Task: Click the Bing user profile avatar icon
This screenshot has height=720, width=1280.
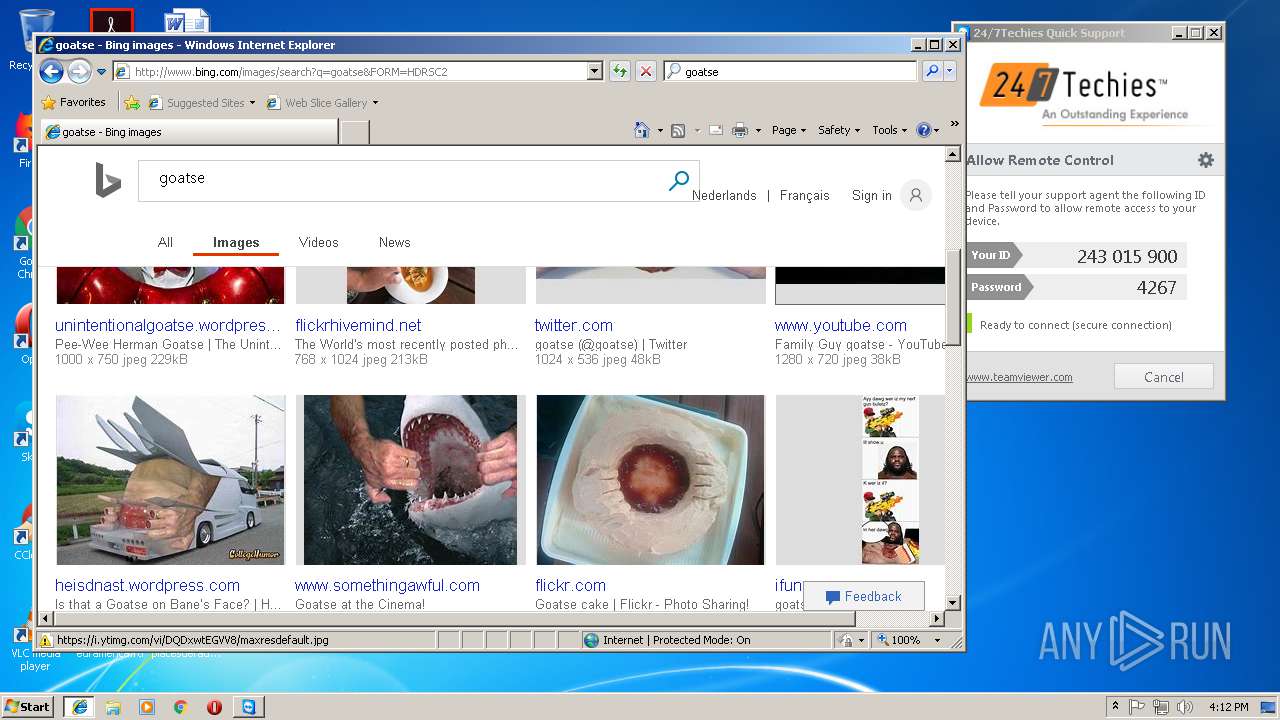Action: click(x=916, y=195)
